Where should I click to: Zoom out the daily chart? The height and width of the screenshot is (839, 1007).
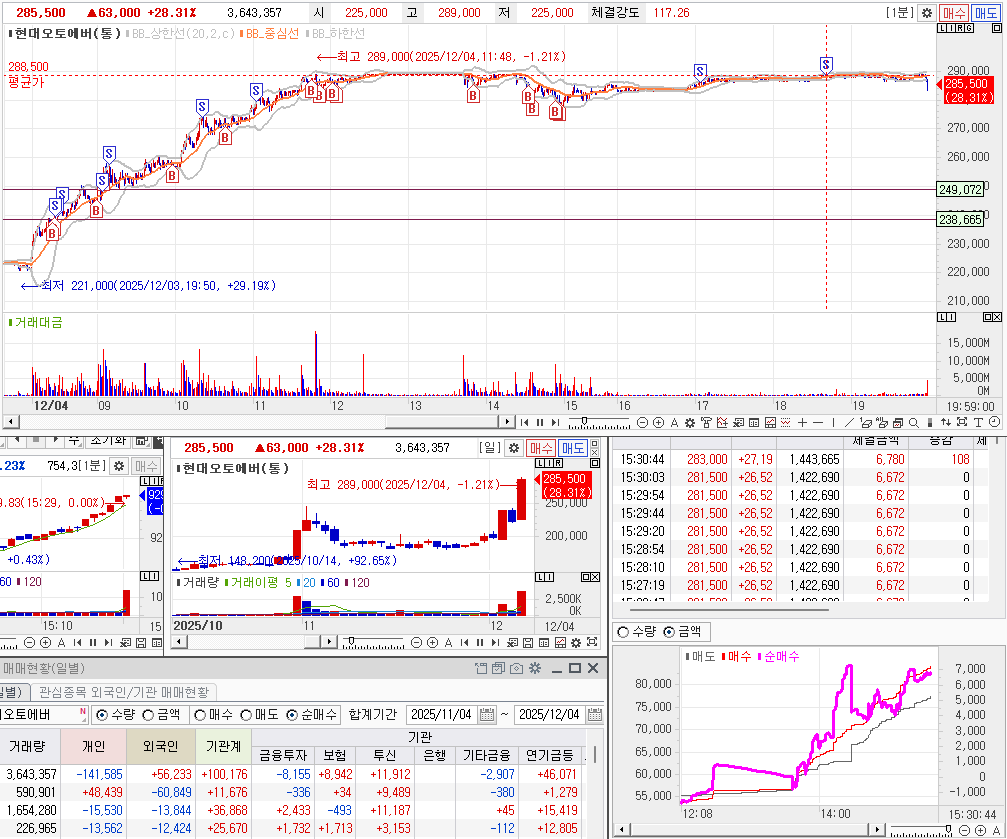[x=416, y=642]
